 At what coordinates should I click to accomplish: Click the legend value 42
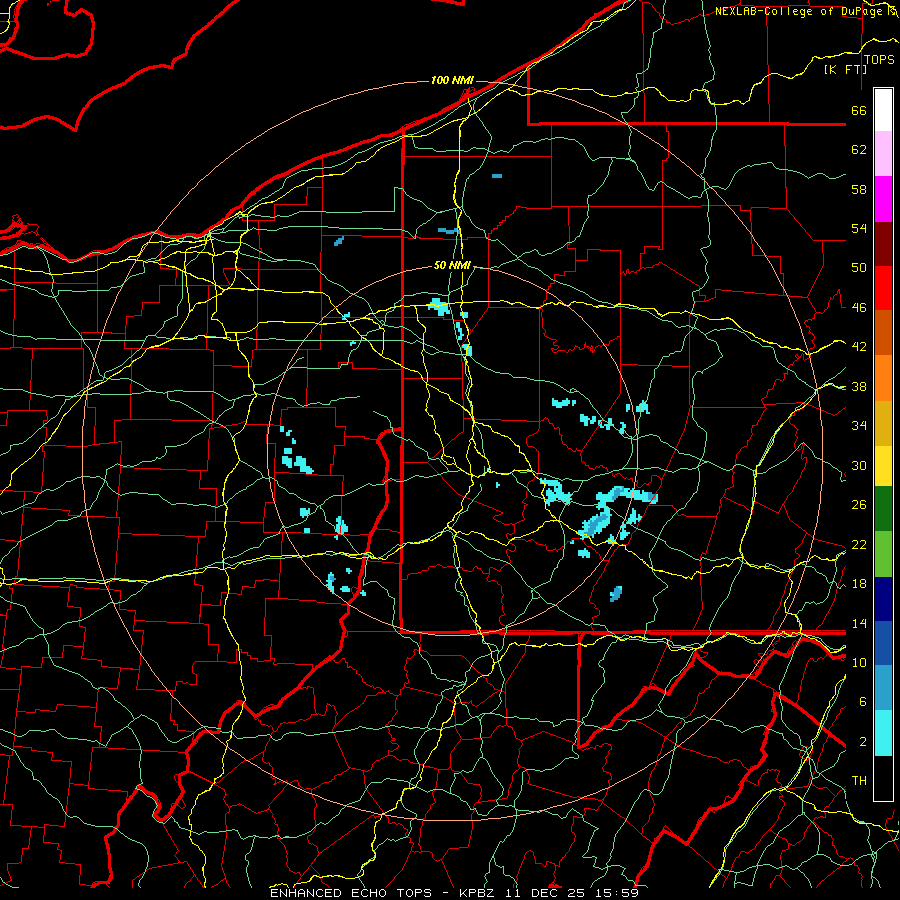point(859,347)
